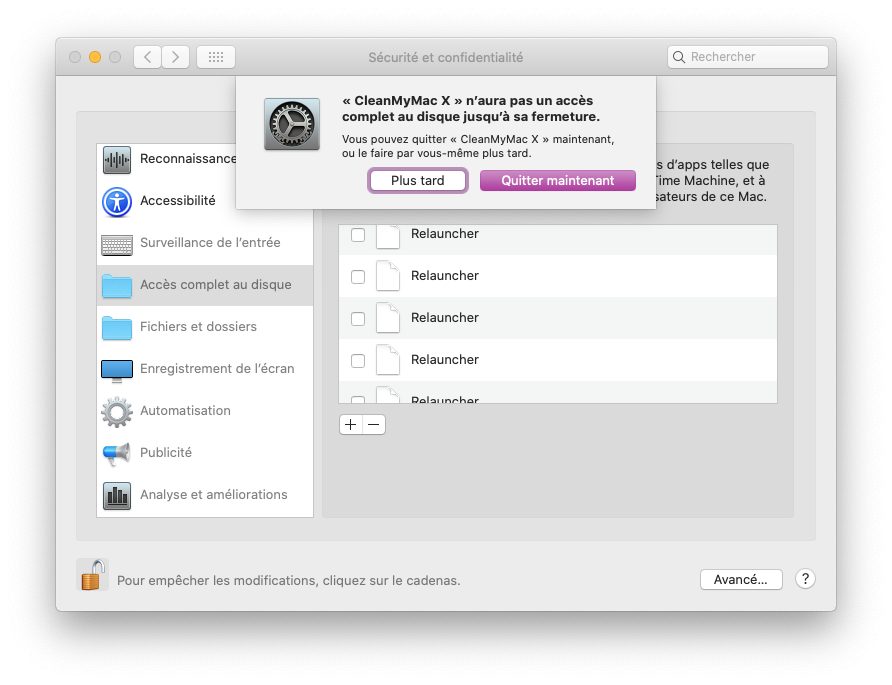Open the Automatisation gear icon
Viewport: 892px width, 685px height.
coord(117,412)
